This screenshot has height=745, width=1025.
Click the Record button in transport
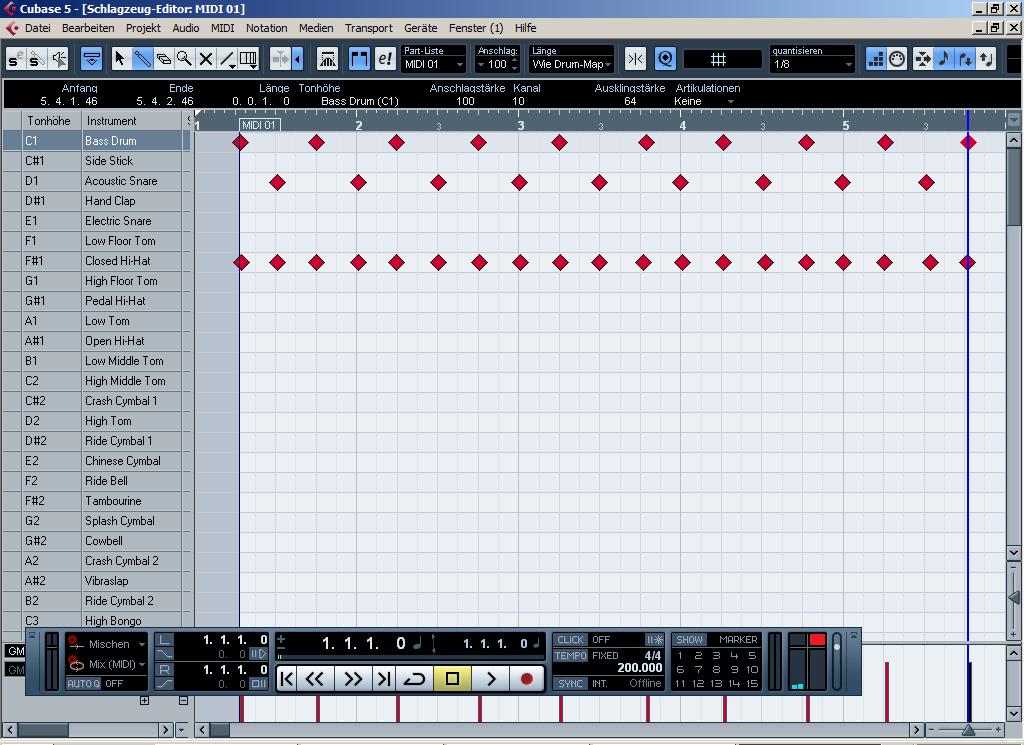click(526, 679)
